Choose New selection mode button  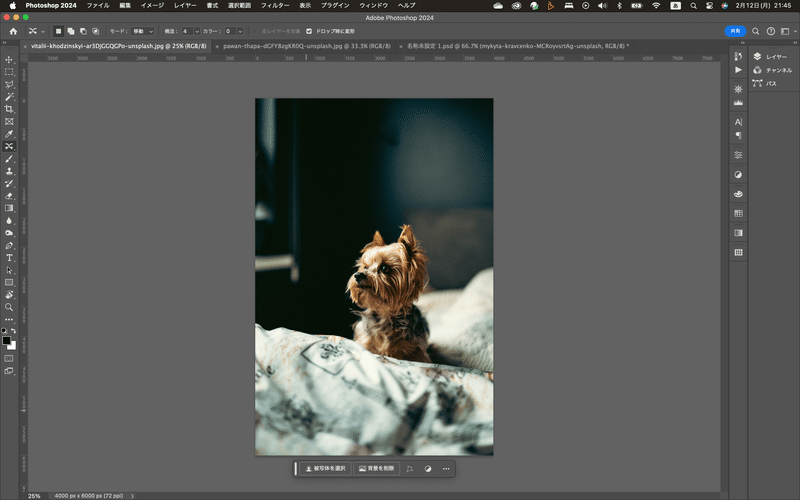[x=59, y=31]
